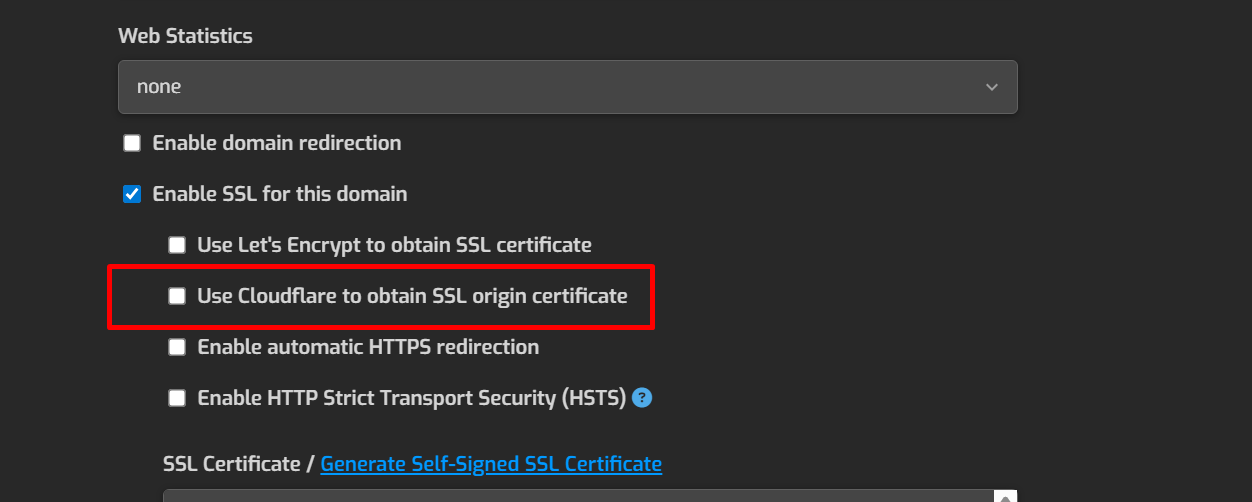The width and height of the screenshot is (1252, 502).
Task: Click the SSL Certificate box scroll-up arrow
Action: pyautogui.click(x=1007, y=496)
